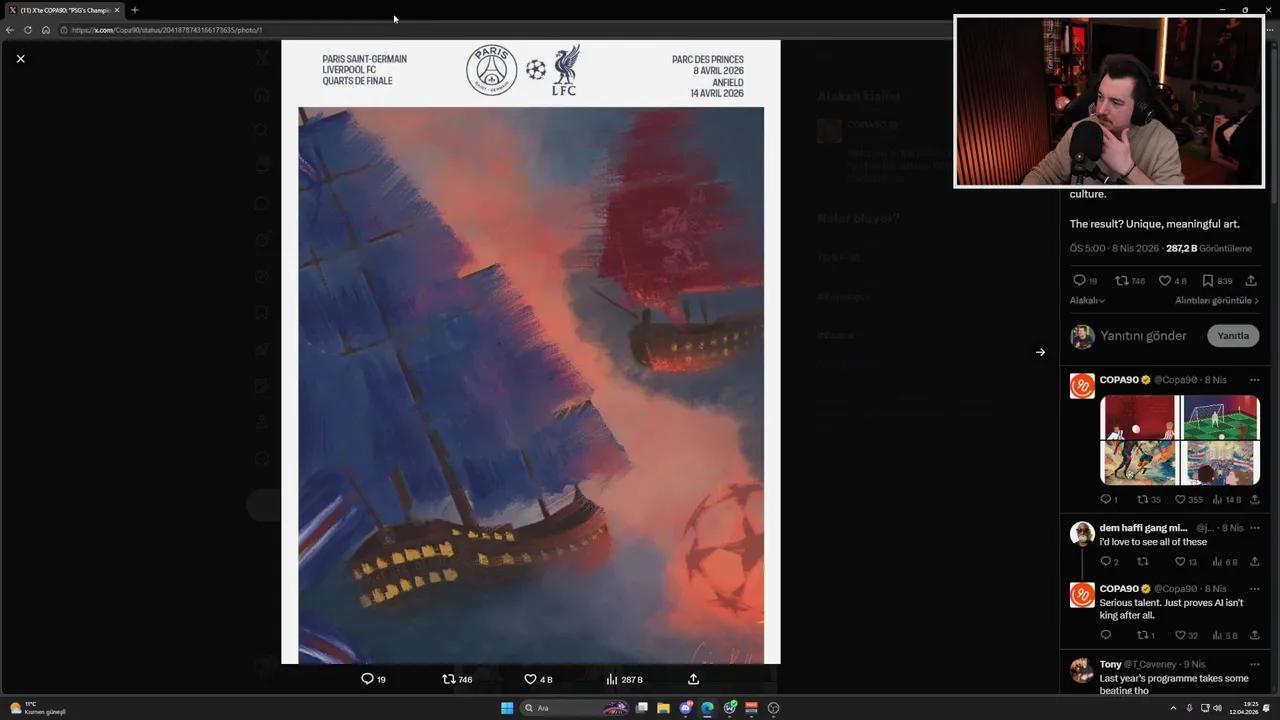The height and width of the screenshot is (720, 1280).
Task: Open a new browser tab with the plus button
Action: coord(135,10)
